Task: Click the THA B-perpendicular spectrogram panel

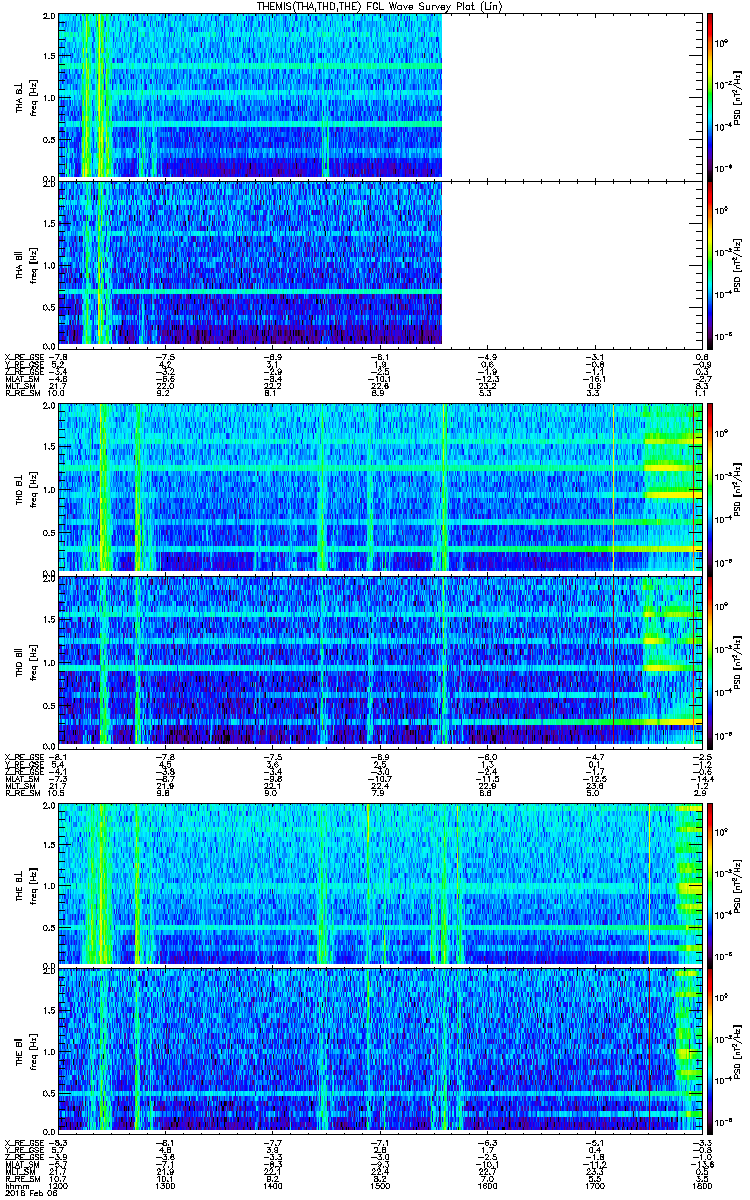Action: (x=380, y=97)
